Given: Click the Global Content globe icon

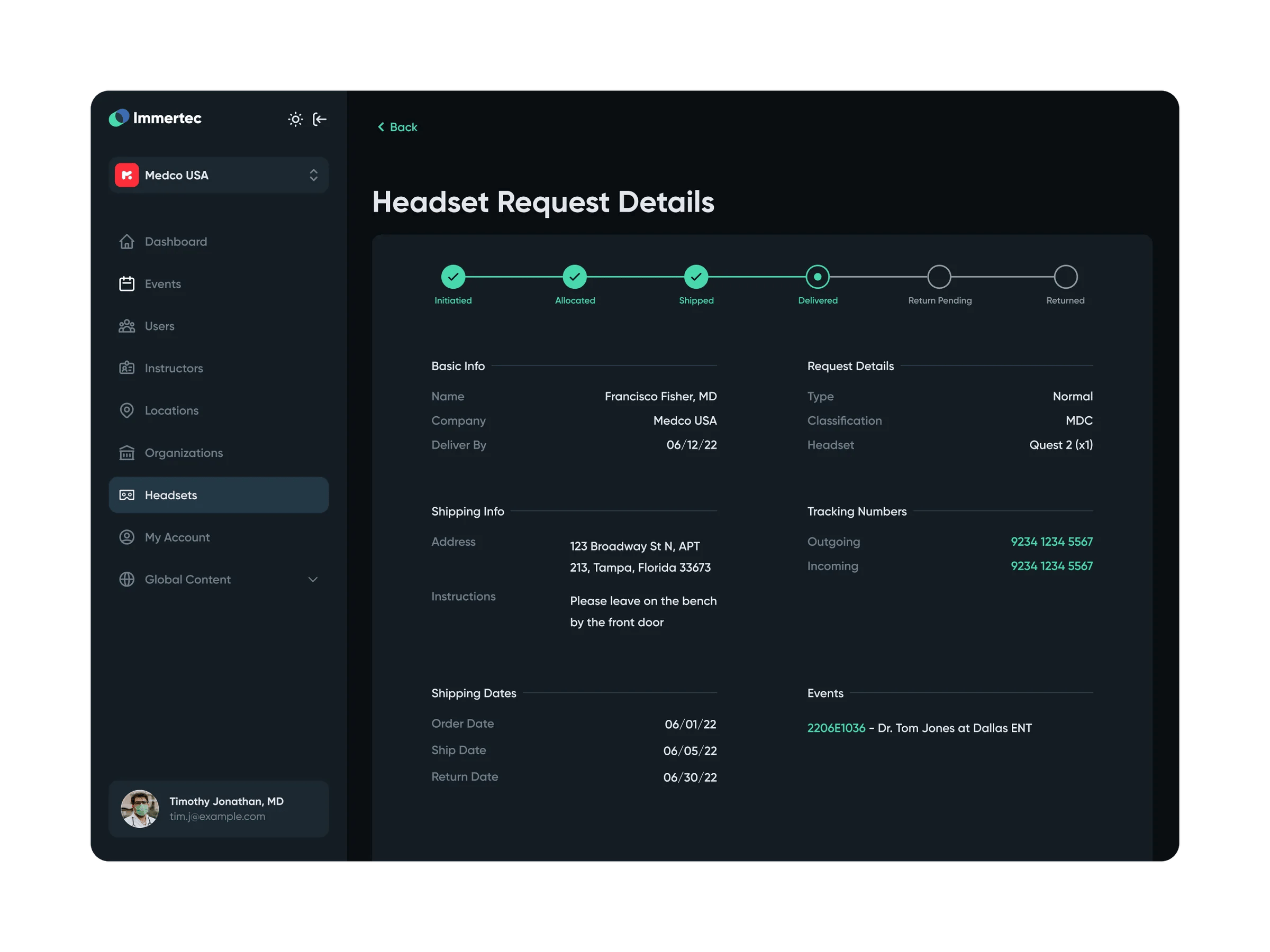Looking at the screenshot, I should coord(127,580).
